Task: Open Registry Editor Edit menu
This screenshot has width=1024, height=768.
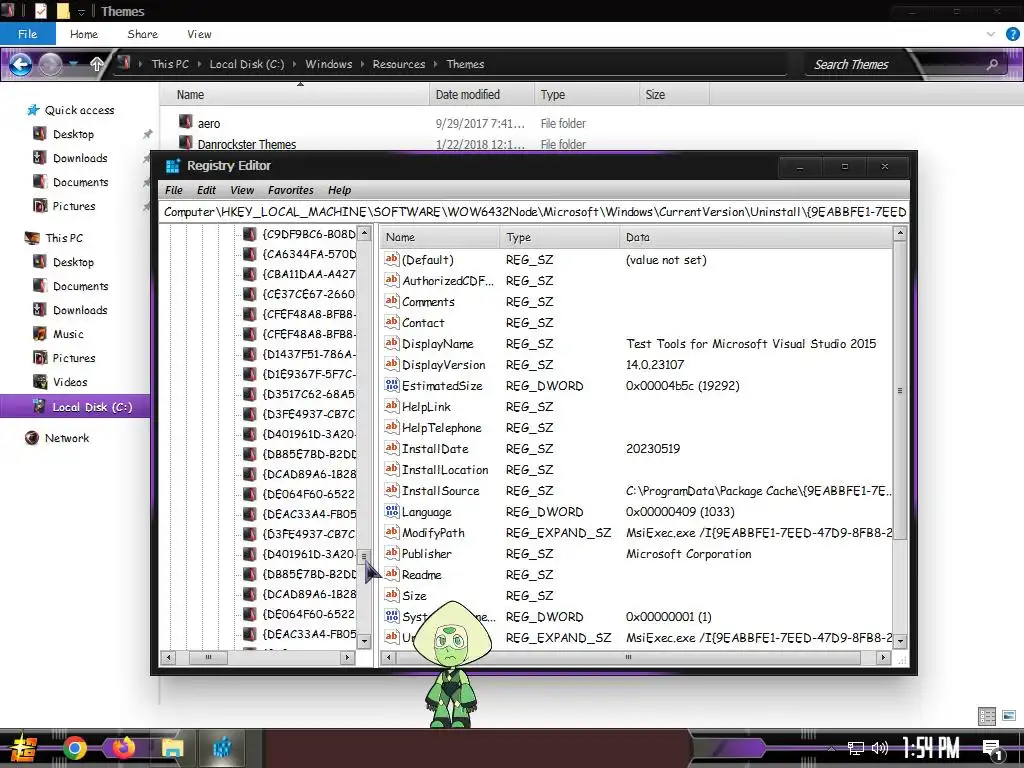Action: click(206, 190)
